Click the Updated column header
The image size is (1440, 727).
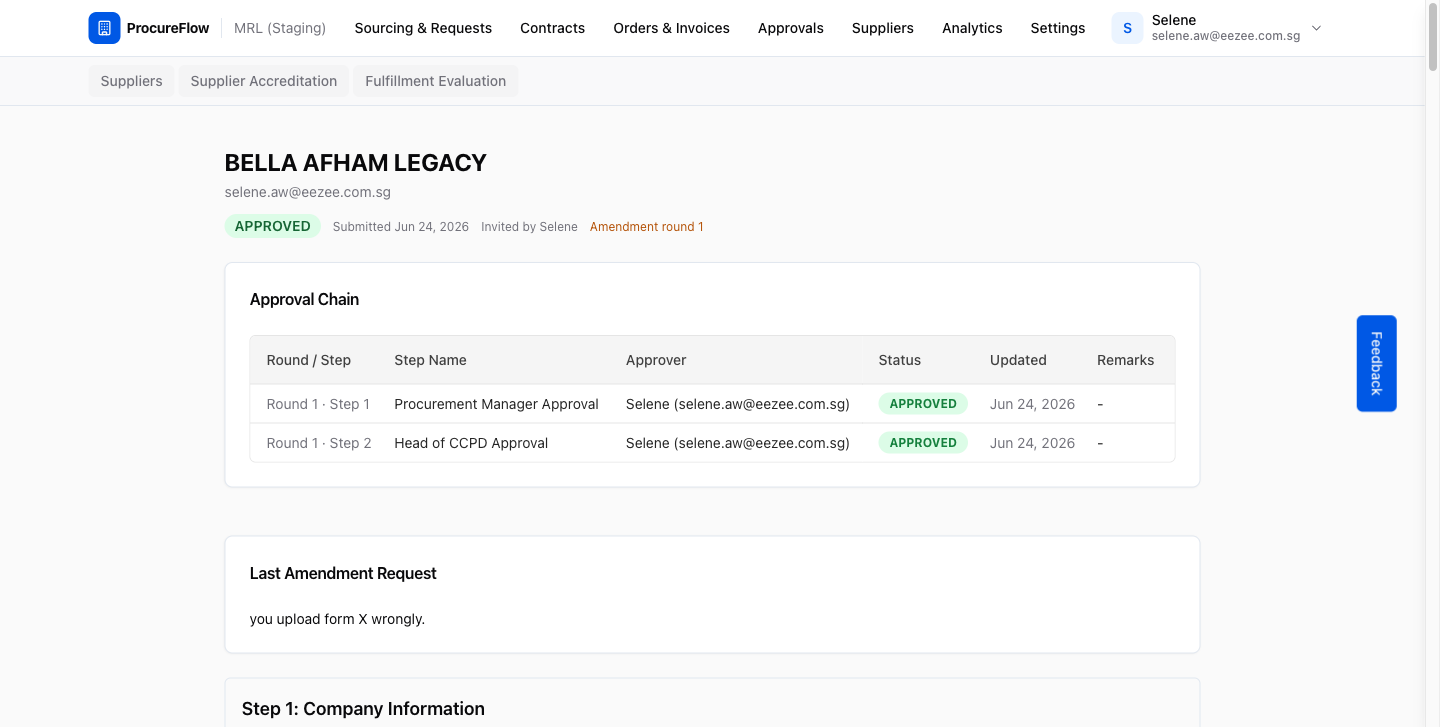1018,360
